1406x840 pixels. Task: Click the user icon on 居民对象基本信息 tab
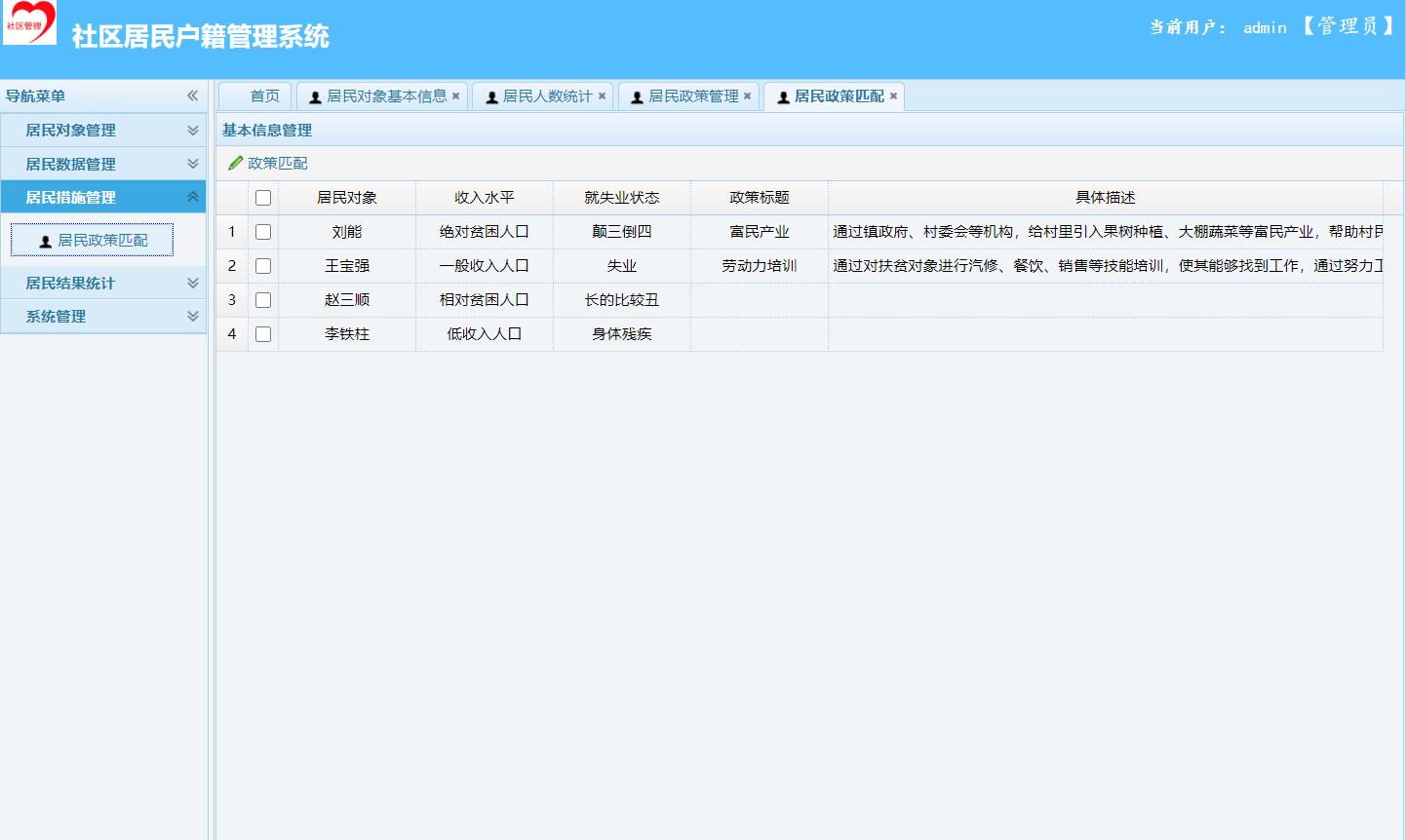click(x=314, y=95)
